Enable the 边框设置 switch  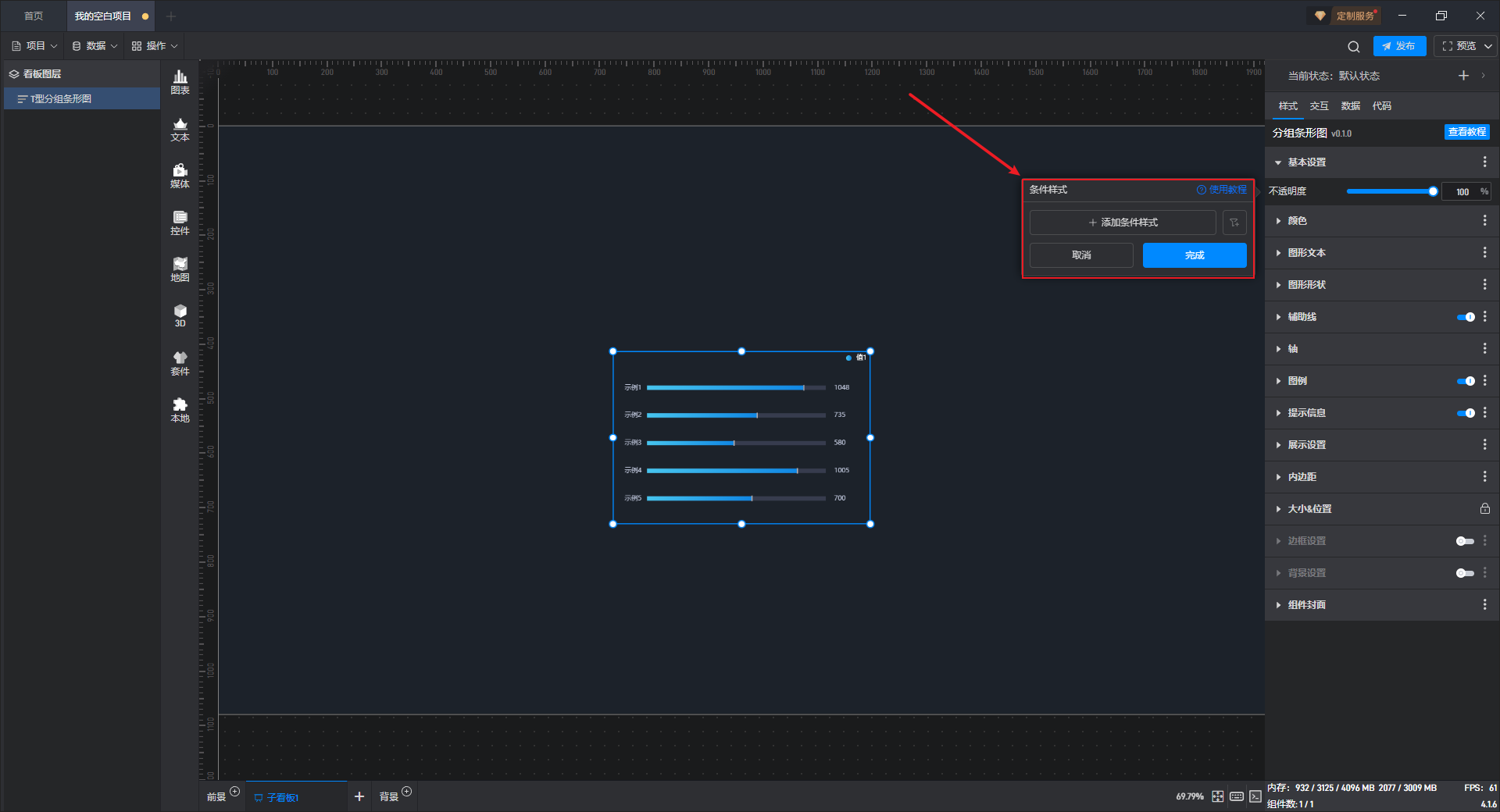(1466, 541)
